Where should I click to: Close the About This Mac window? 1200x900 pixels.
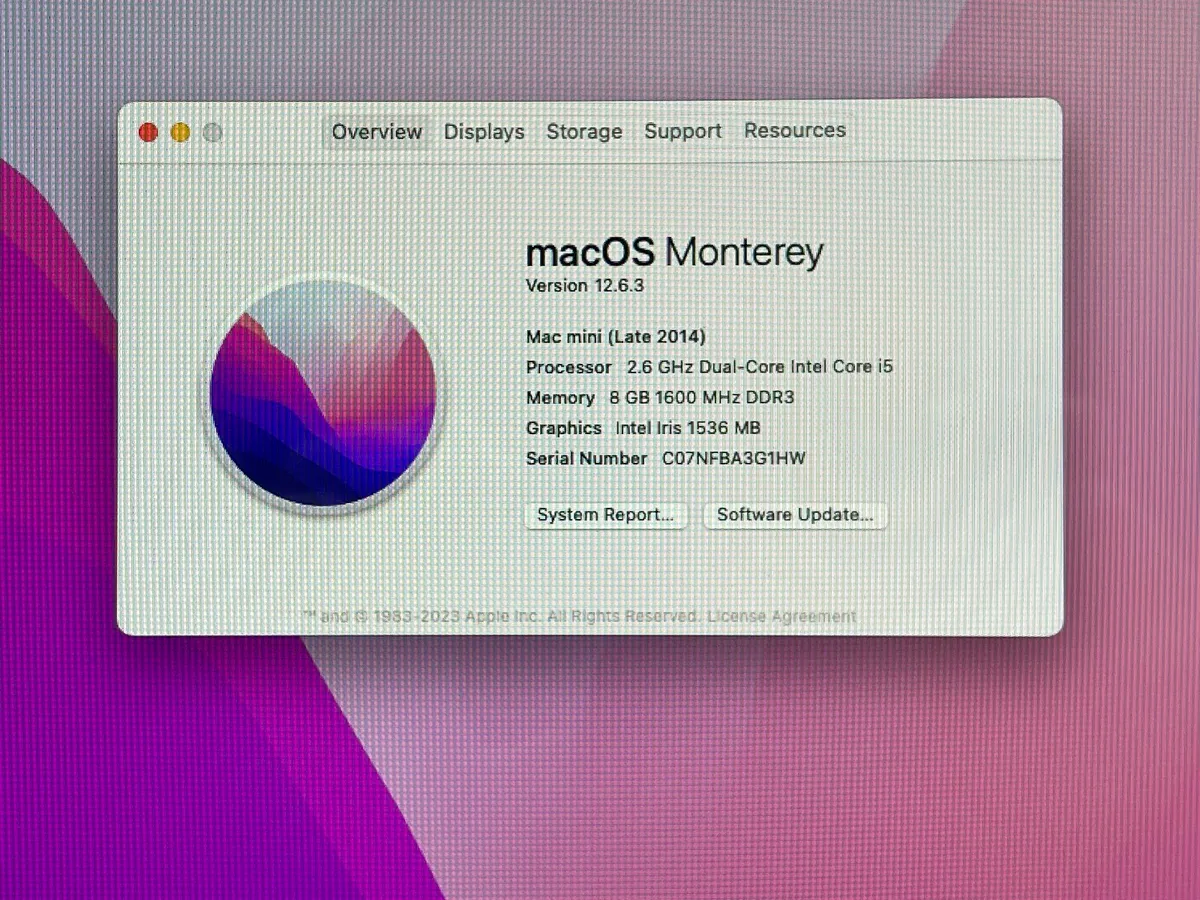click(148, 132)
